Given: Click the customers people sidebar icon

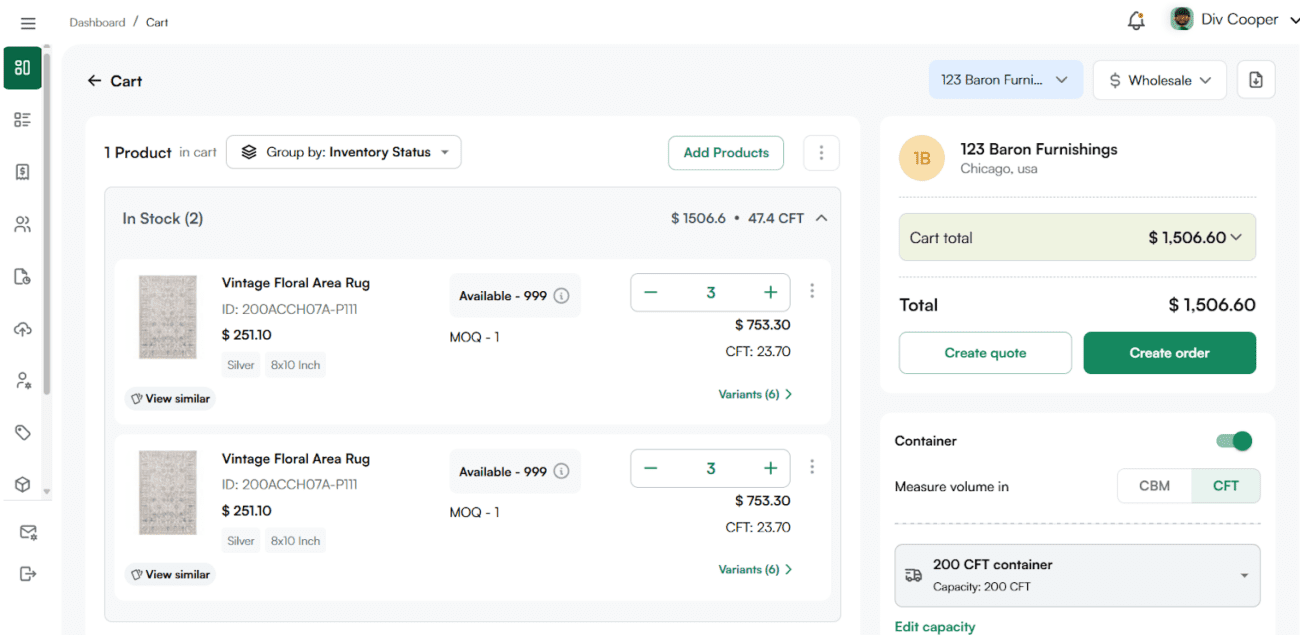Looking at the screenshot, I should click(x=22, y=224).
